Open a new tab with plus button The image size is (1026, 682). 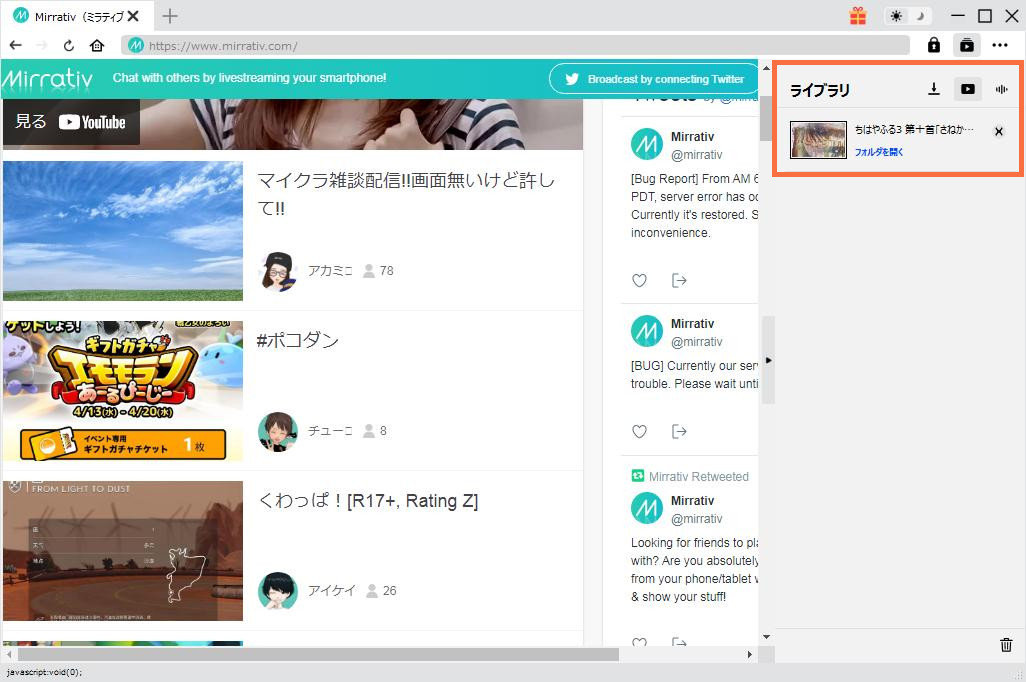pyautogui.click(x=170, y=16)
